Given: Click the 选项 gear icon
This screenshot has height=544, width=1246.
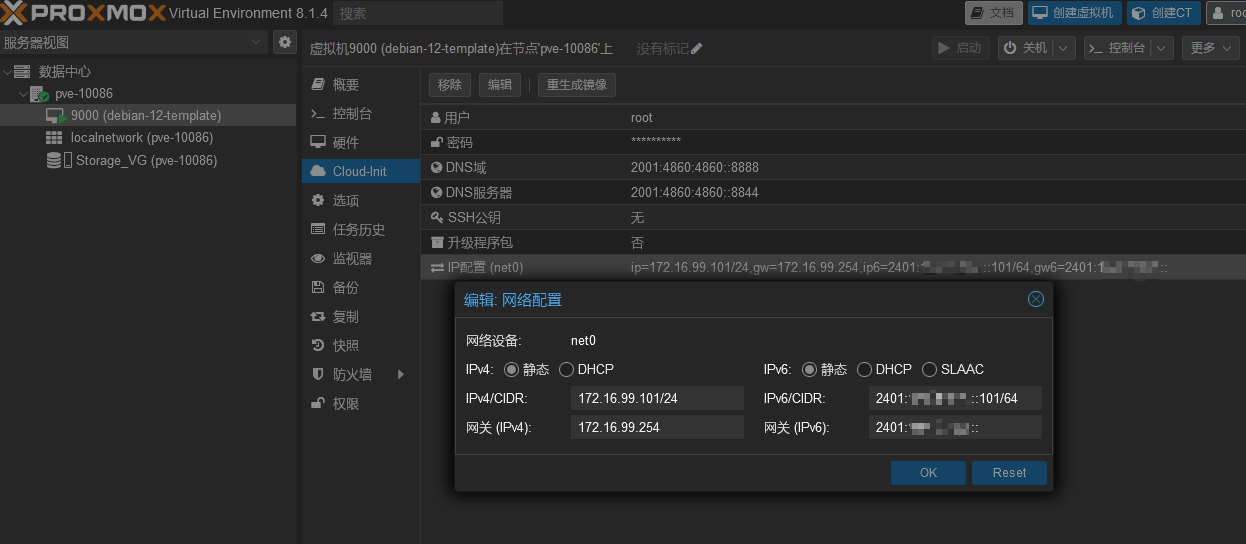Looking at the screenshot, I should pyautogui.click(x=318, y=200).
